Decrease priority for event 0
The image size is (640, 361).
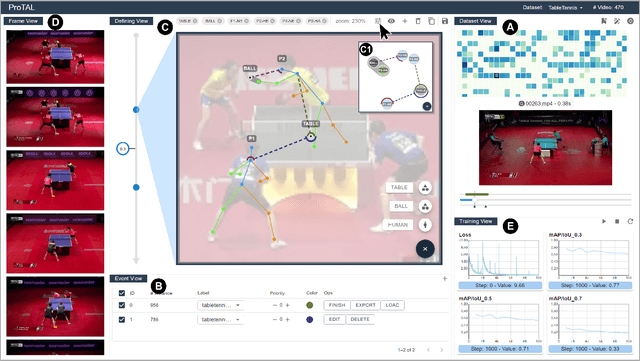tap(275, 305)
